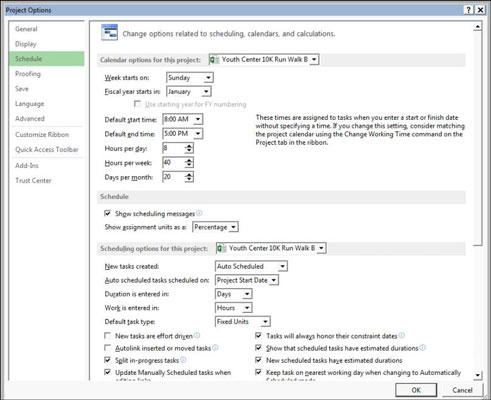The width and height of the screenshot is (491, 400).
Task: Open Trust Center category
Action: coord(47,180)
